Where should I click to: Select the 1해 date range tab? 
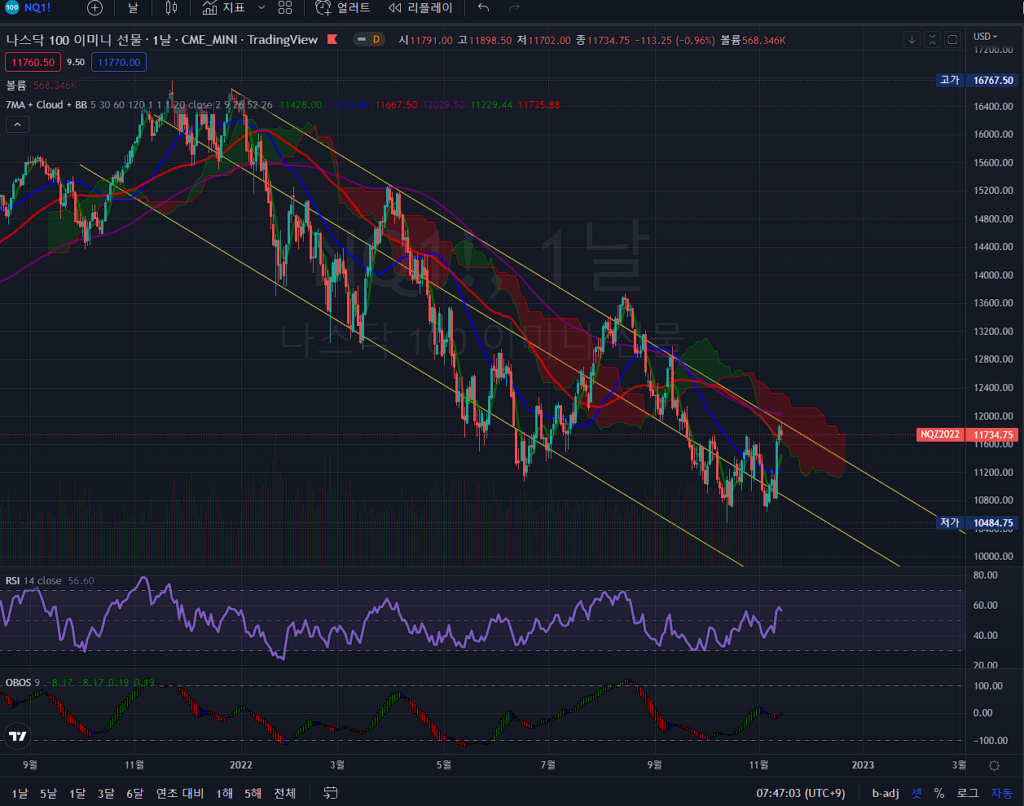[x=224, y=793]
